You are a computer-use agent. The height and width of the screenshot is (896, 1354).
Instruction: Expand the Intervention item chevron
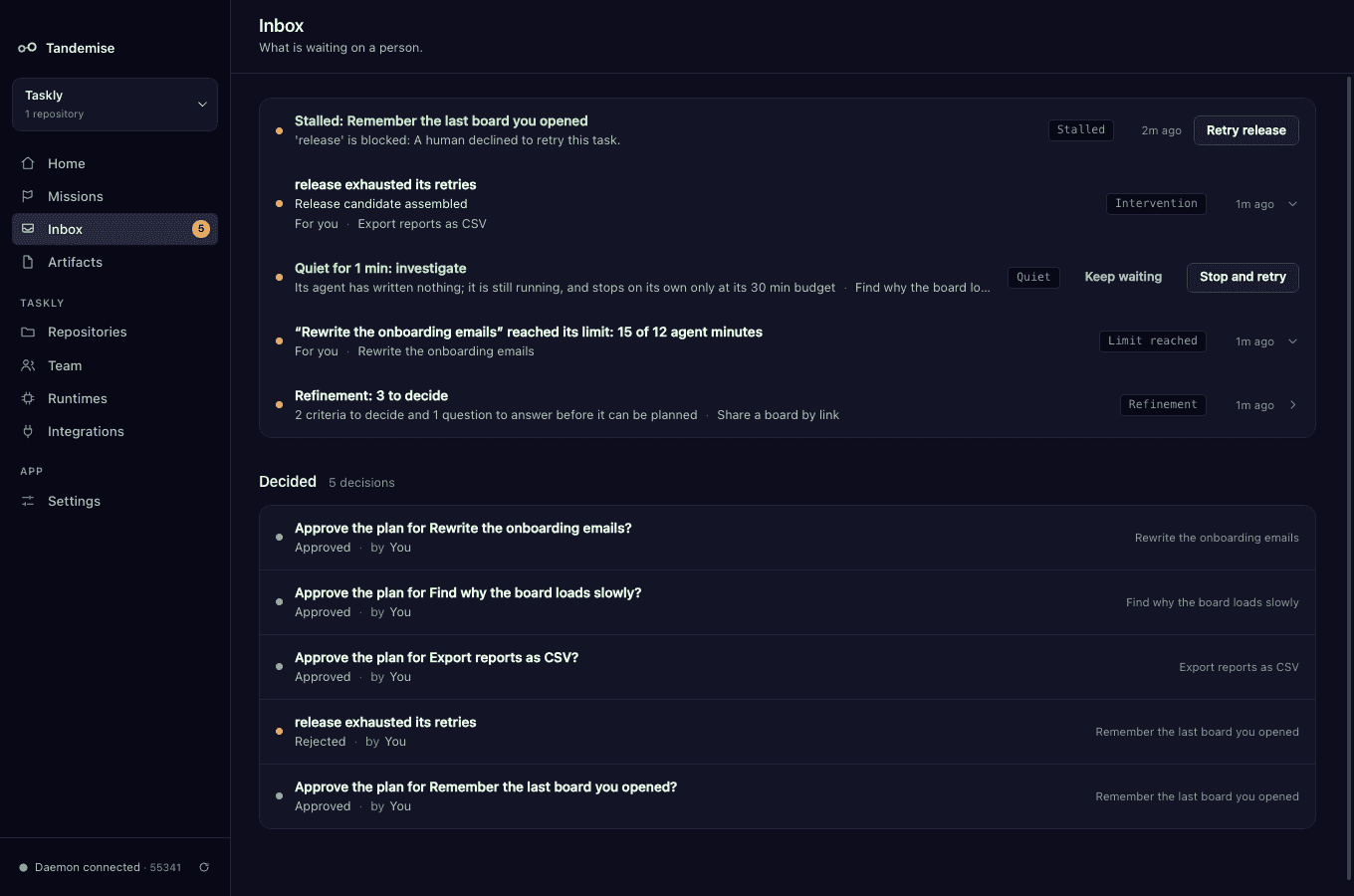pos(1293,204)
